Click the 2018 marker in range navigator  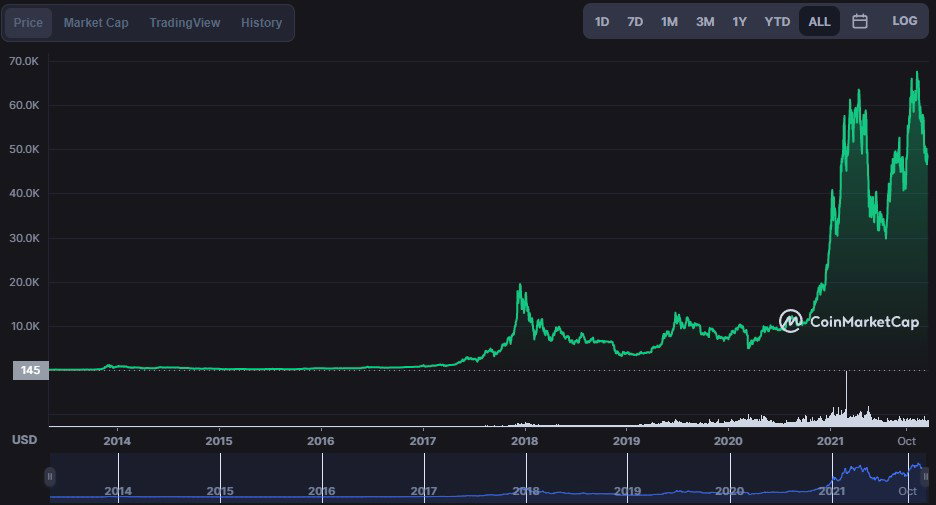[526, 491]
